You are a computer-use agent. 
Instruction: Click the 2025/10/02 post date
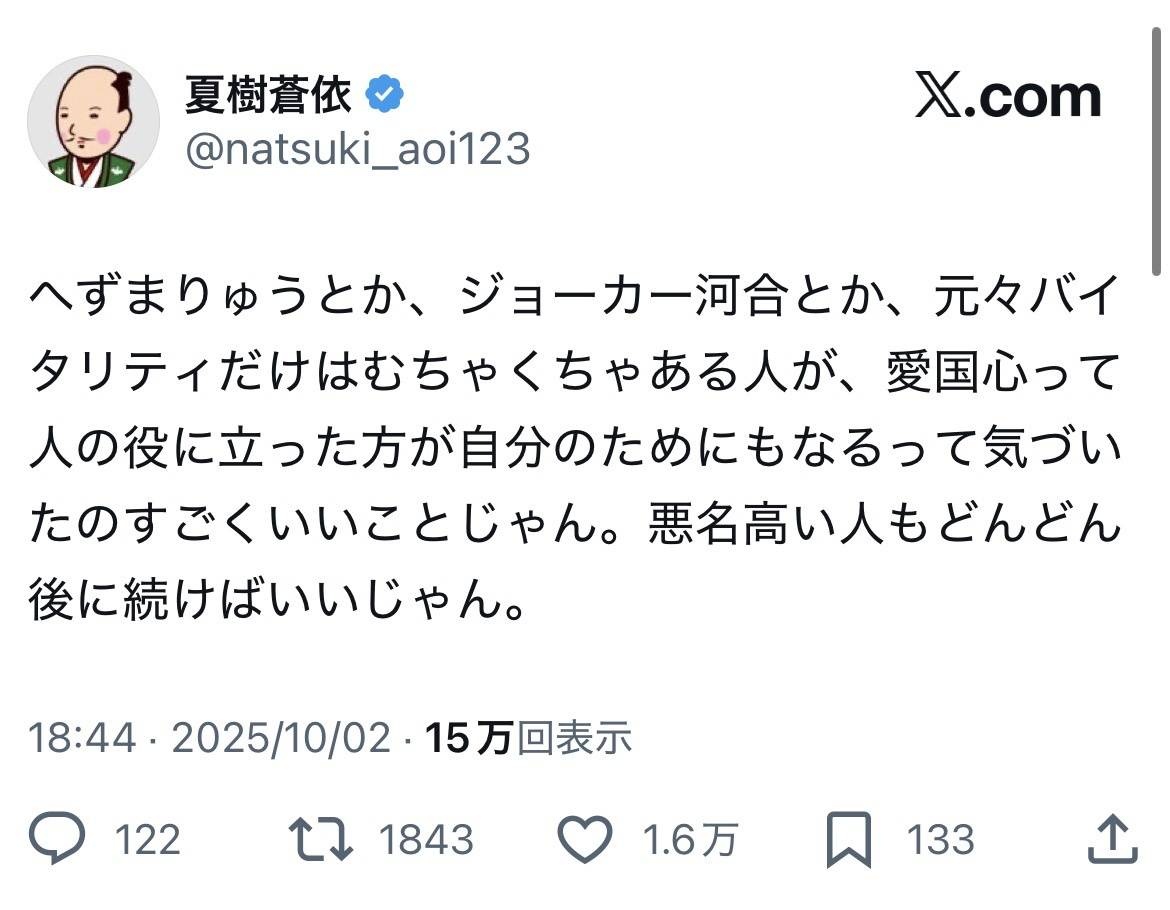point(281,739)
